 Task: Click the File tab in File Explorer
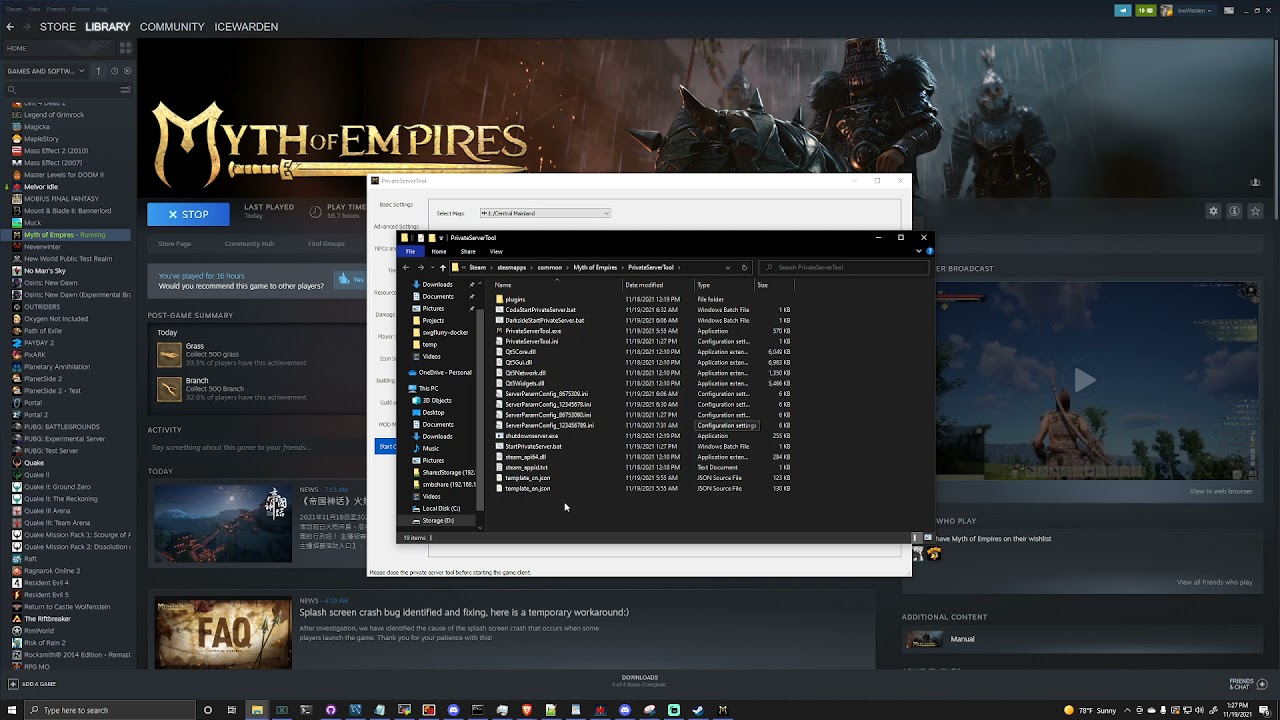[410, 251]
